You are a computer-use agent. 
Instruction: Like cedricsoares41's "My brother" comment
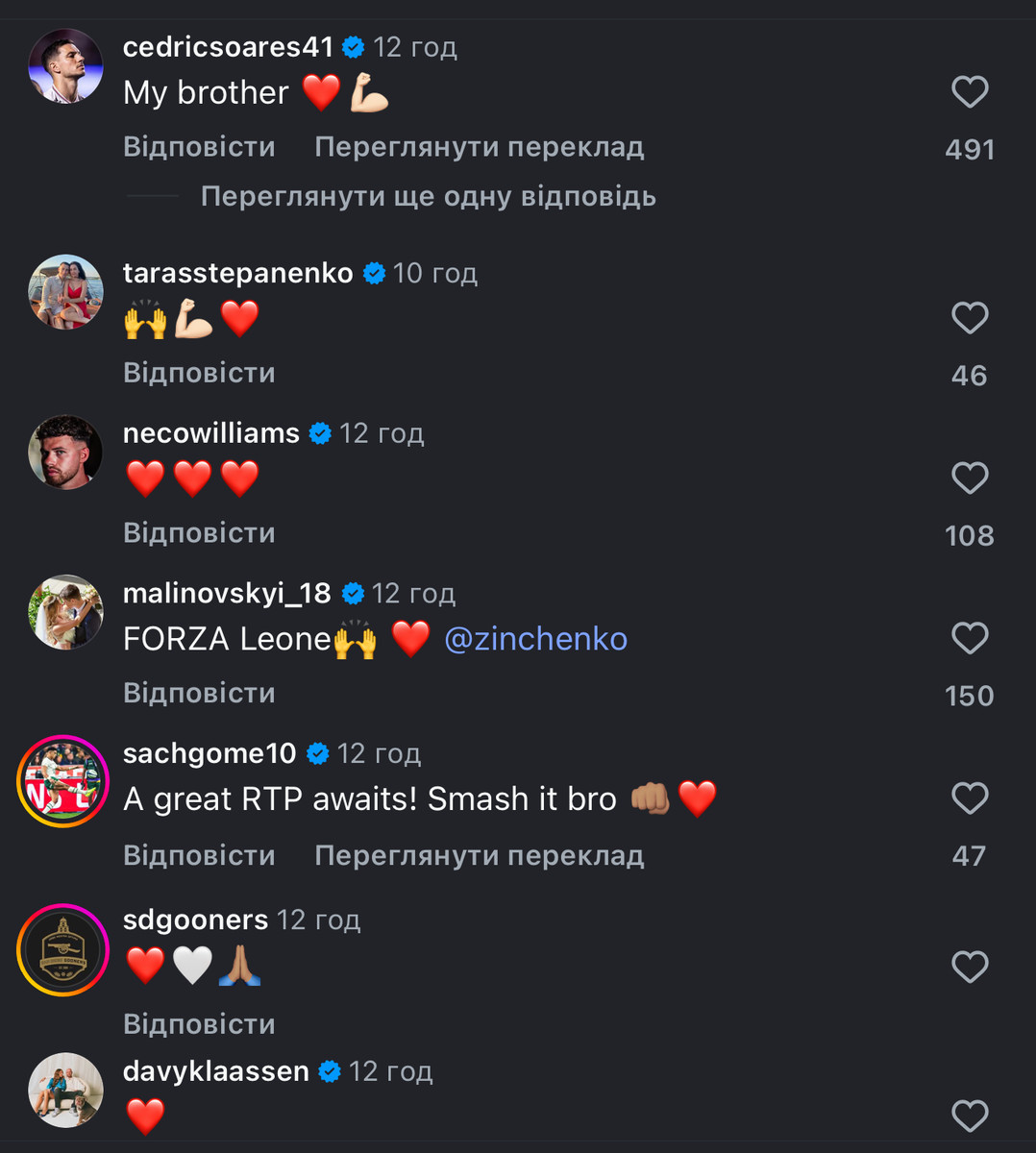[x=970, y=92]
